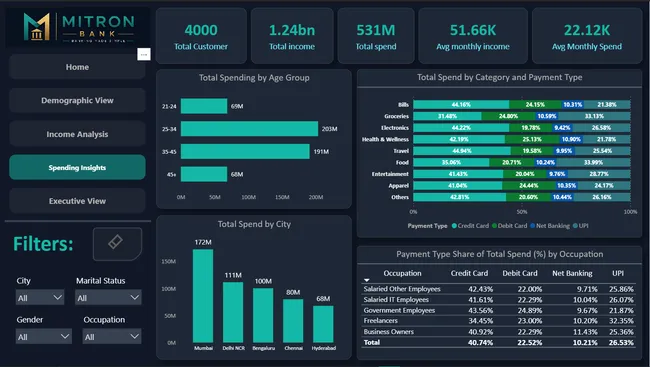This screenshot has width=650, height=367.
Task: Click the Delhi NCR city bar
Action: [233, 313]
